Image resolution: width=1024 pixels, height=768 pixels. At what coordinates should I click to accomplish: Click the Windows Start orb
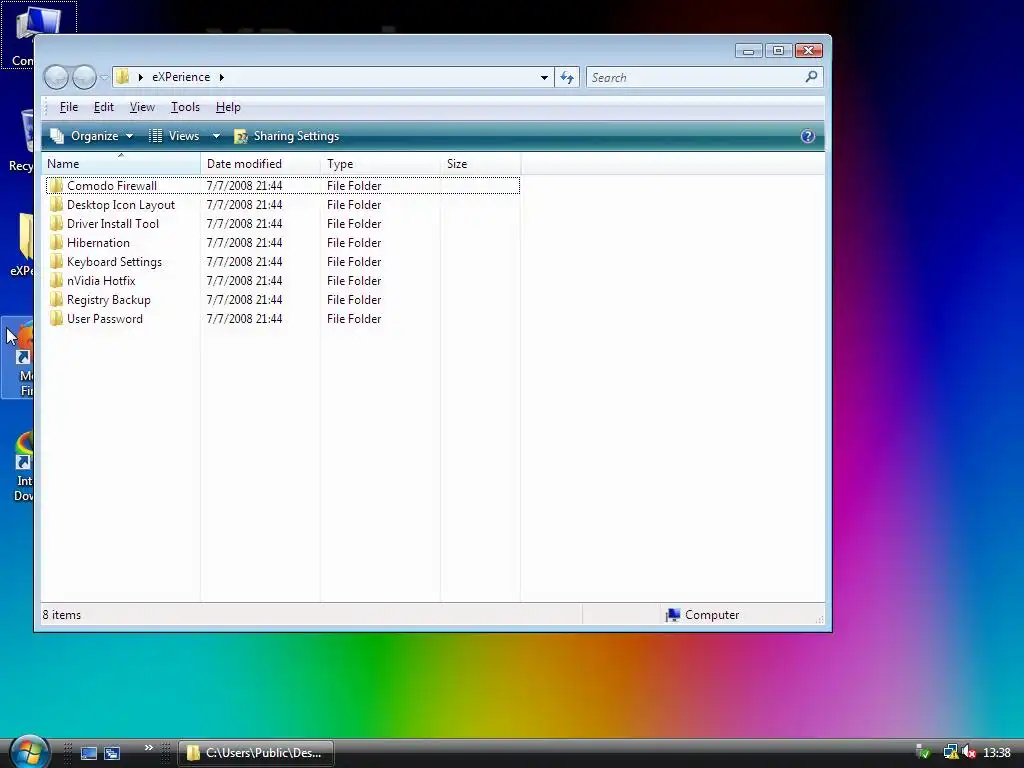(28, 752)
